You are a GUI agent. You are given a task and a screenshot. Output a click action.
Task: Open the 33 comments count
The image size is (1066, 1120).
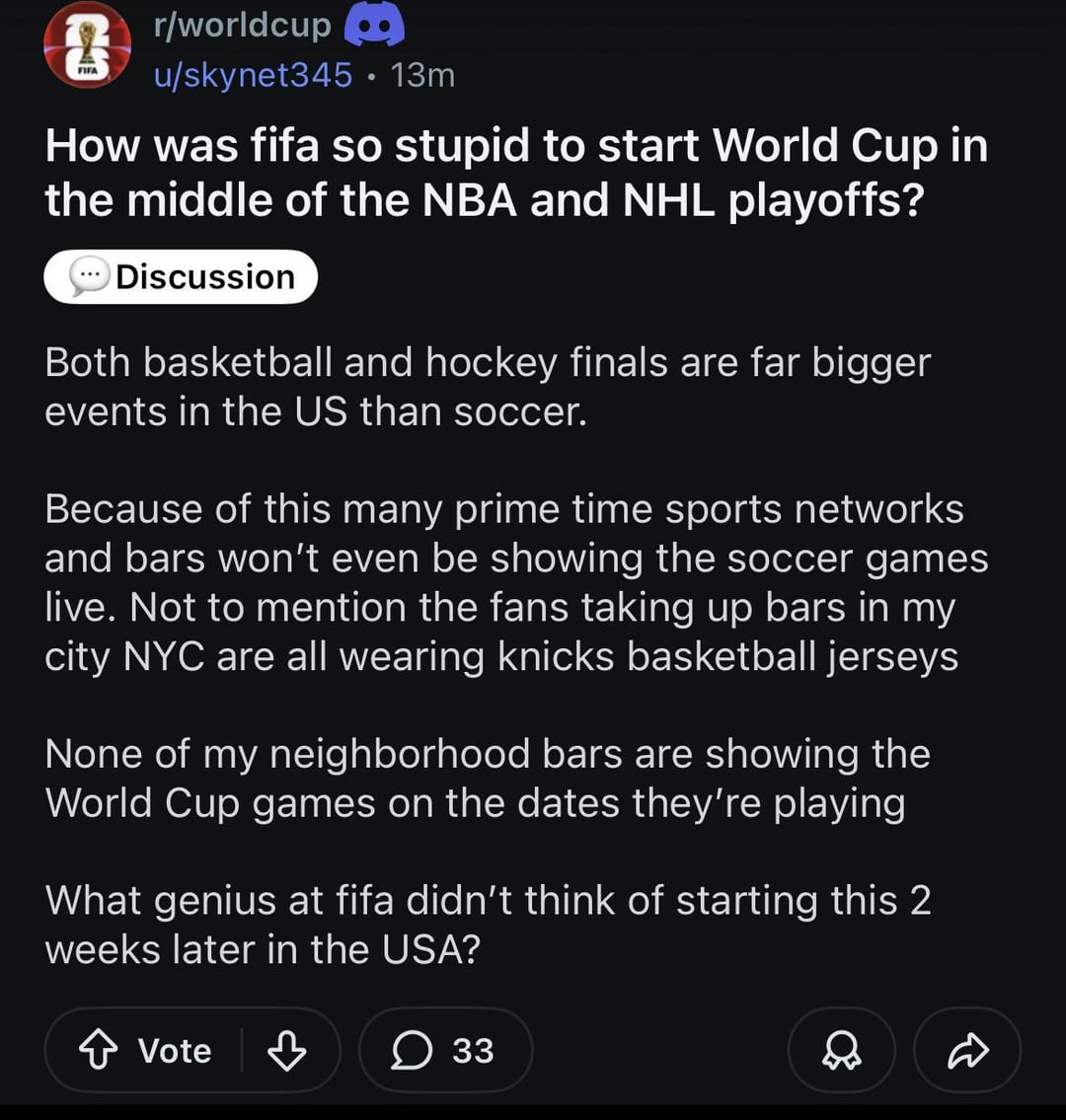point(473,1051)
